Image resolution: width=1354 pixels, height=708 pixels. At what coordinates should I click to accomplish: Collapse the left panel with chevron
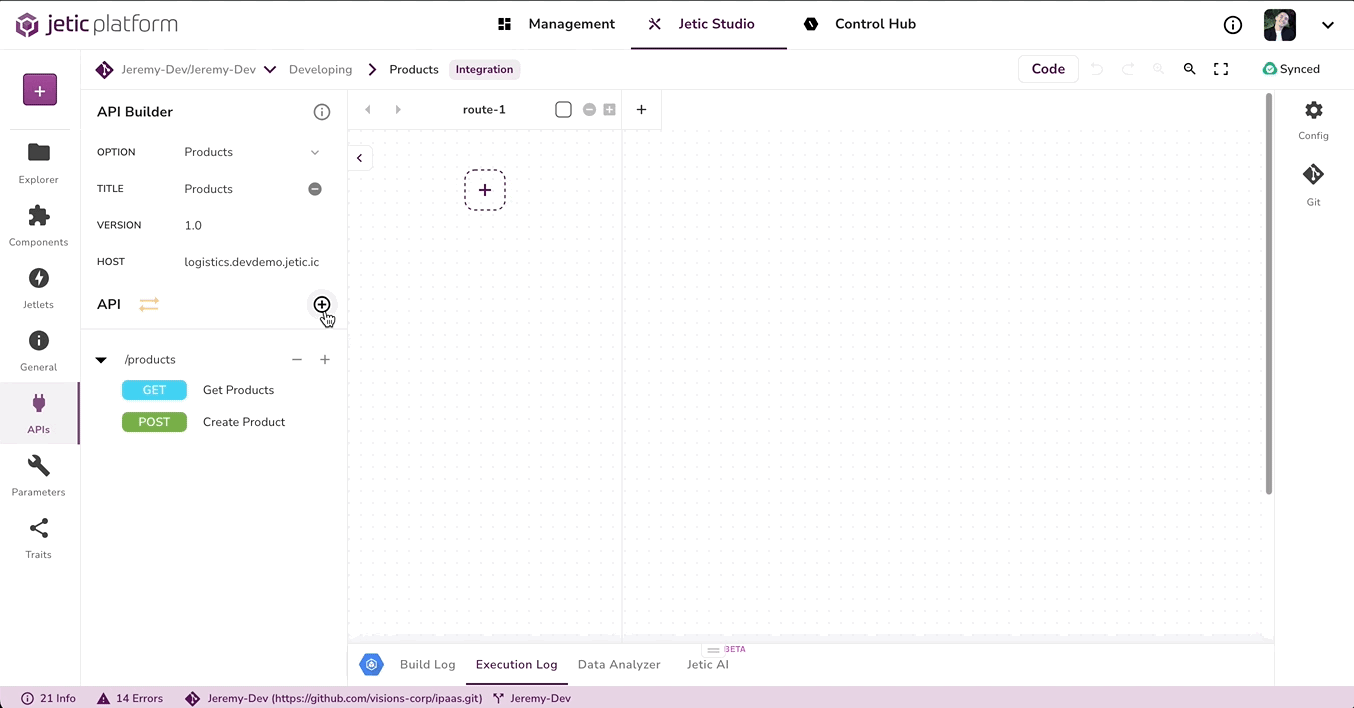(x=360, y=158)
